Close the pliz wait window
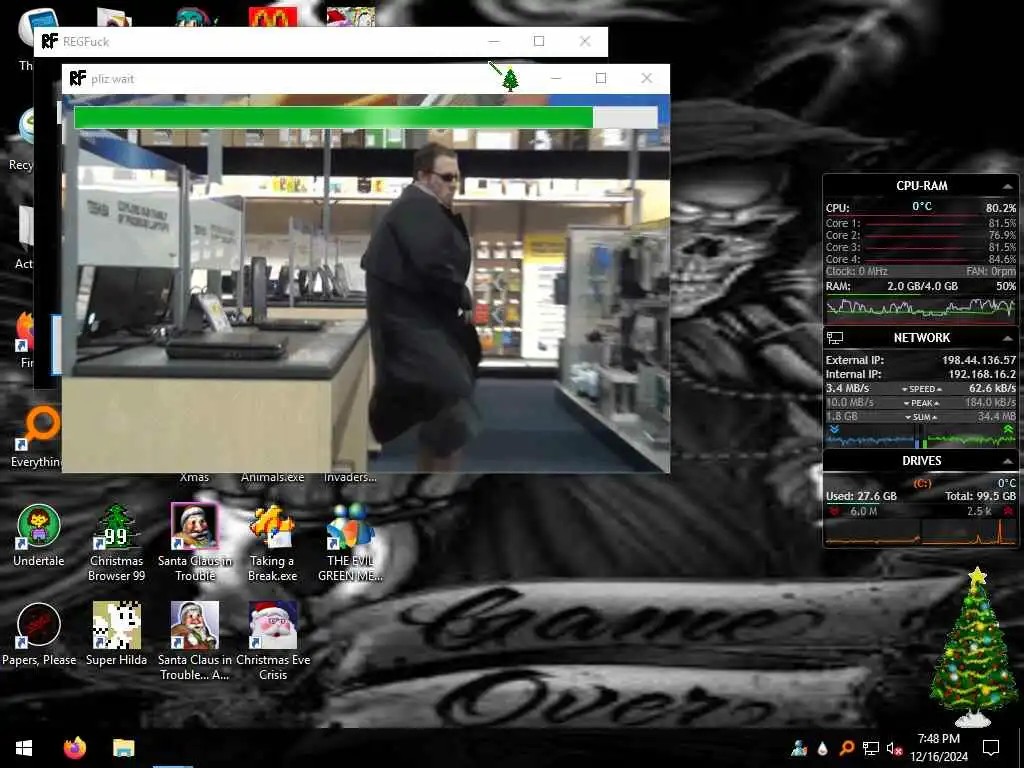 click(647, 78)
